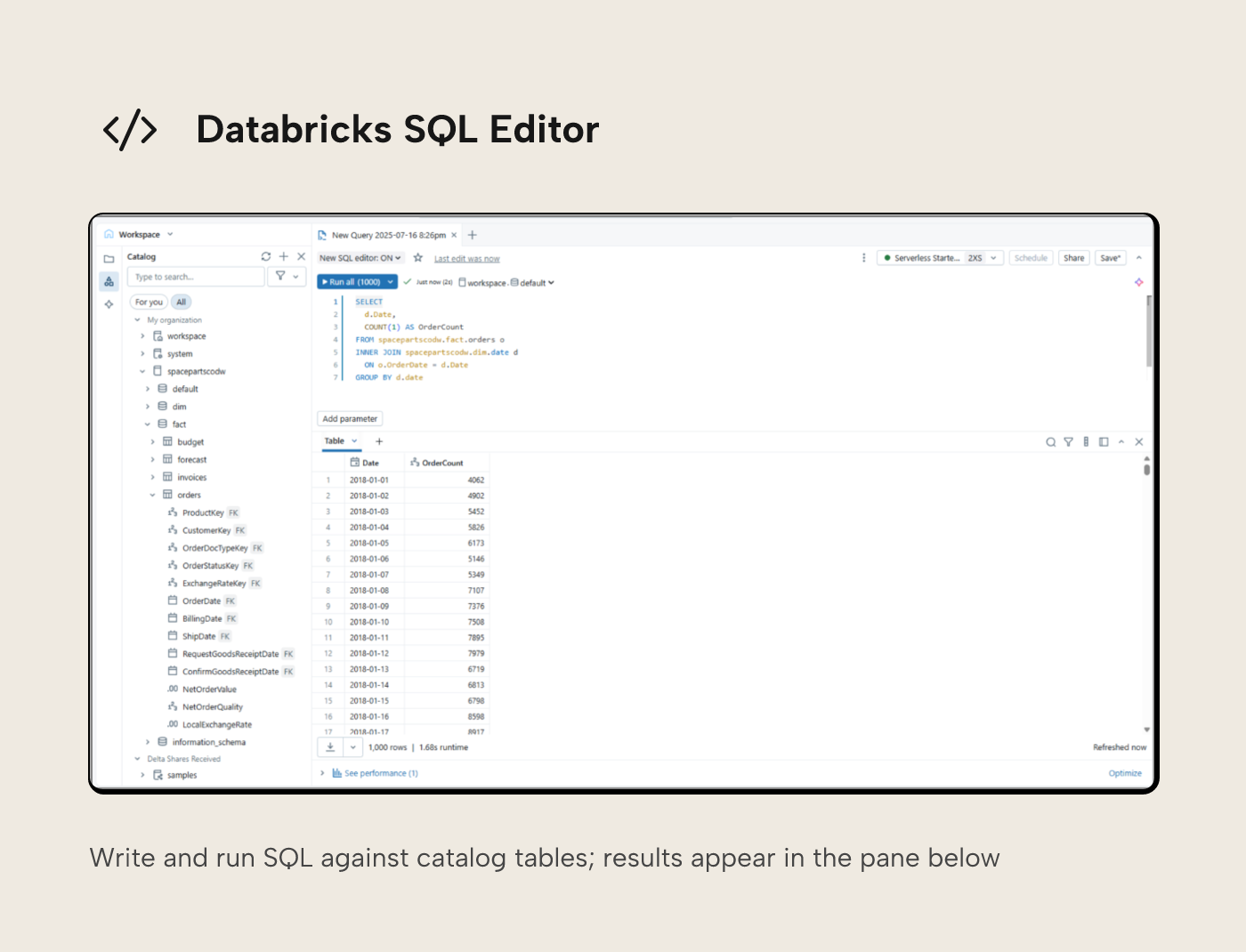The image size is (1246, 952).
Task: Open the results column options icon
Action: (x=1086, y=442)
